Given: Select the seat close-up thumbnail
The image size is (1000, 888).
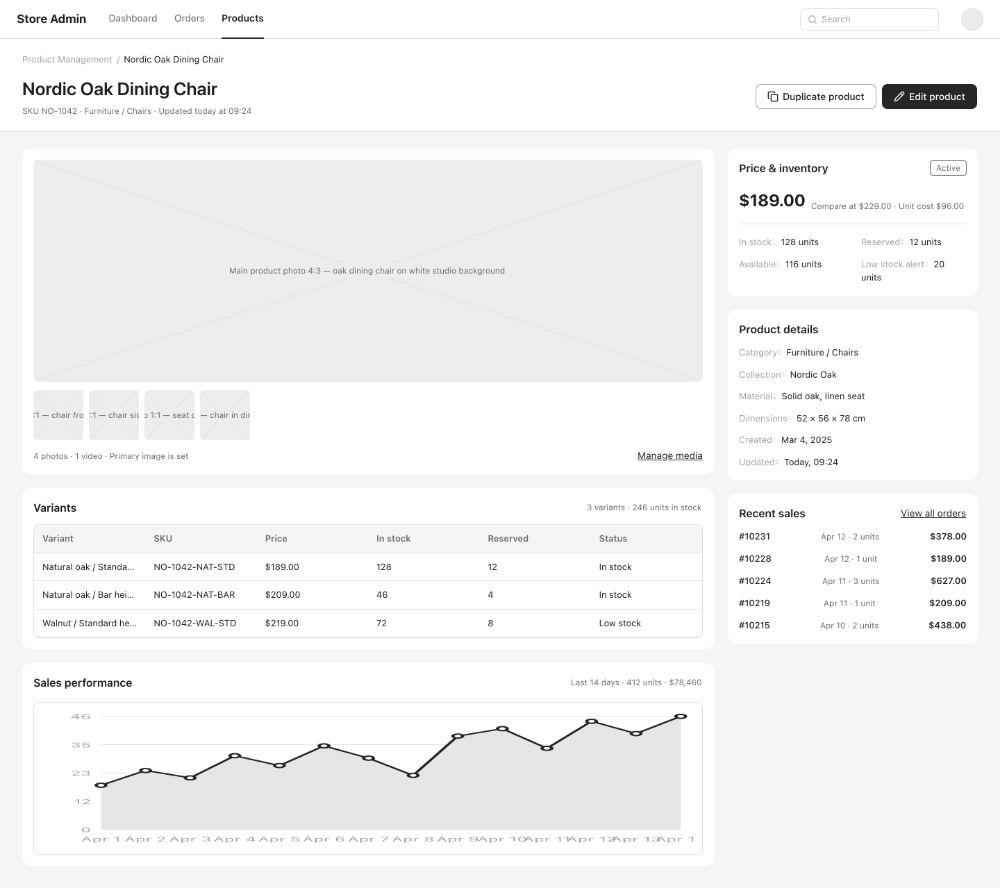Looking at the screenshot, I should [169, 415].
